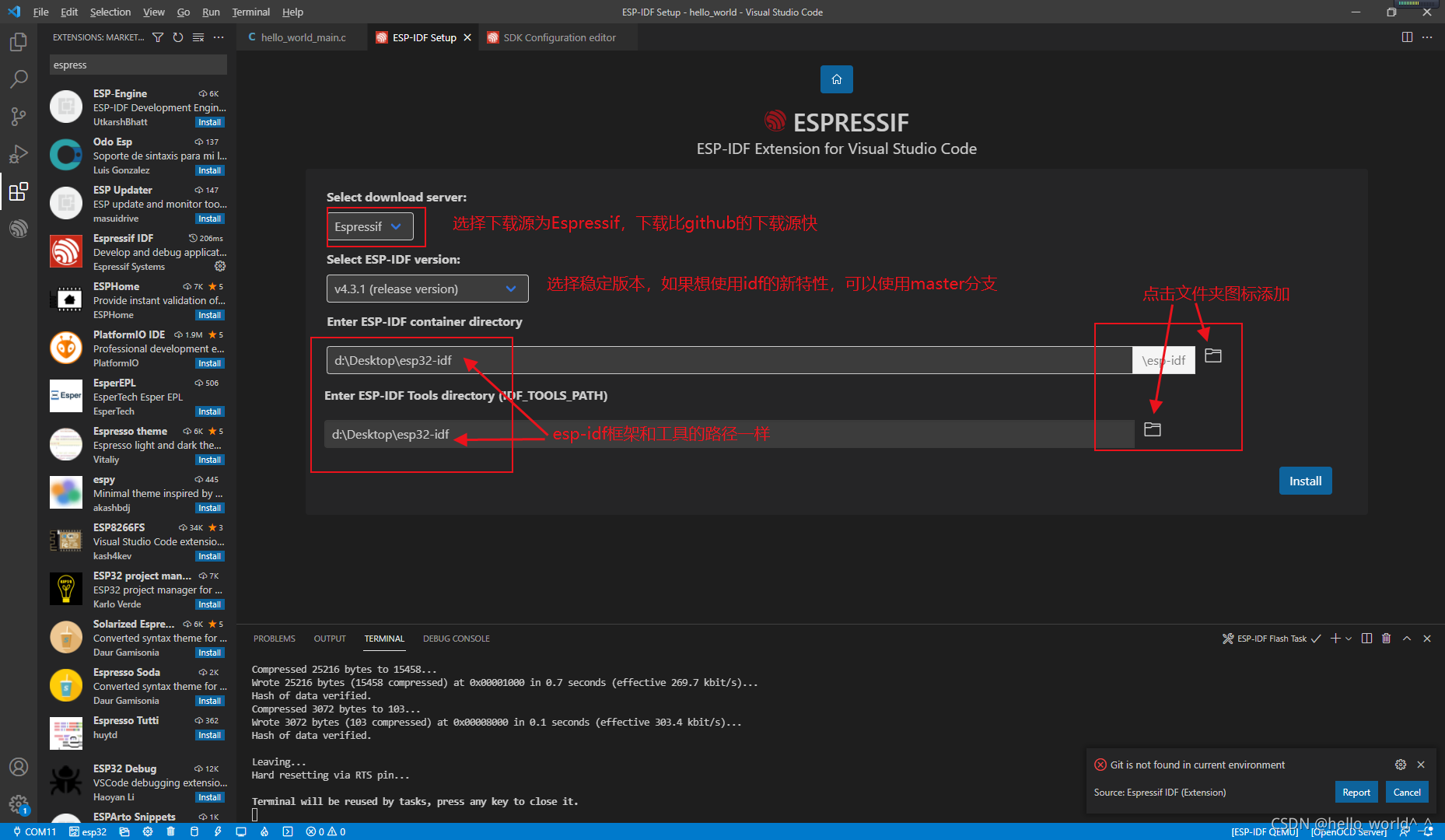This screenshot has height=840, width=1445.
Task: Click build project icon in status bar
Action: pyautogui.click(x=194, y=831)
